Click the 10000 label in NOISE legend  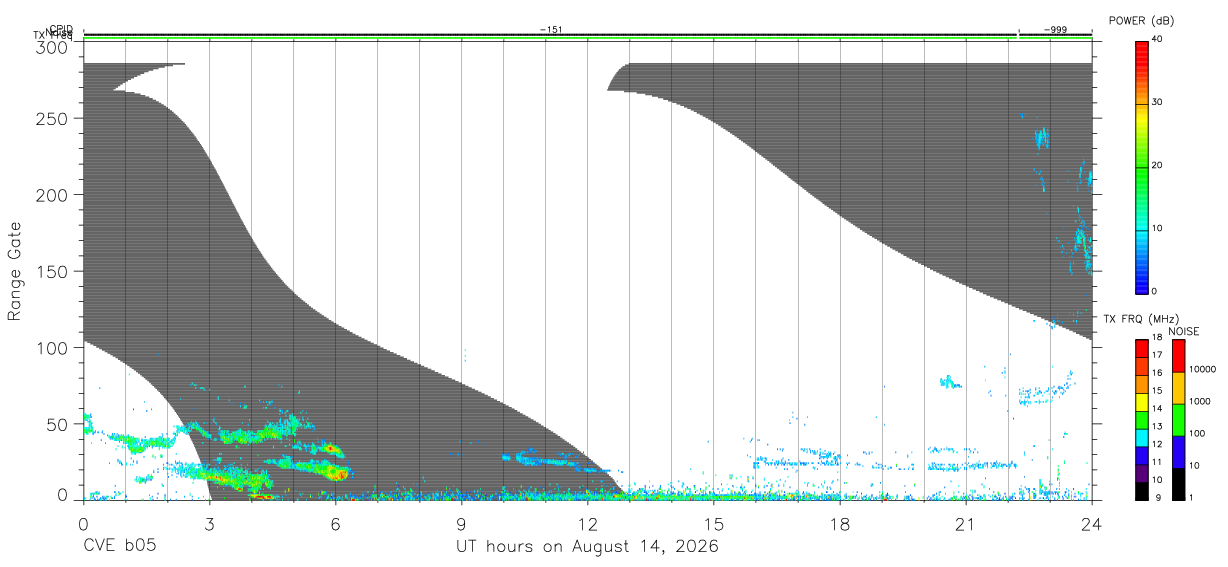click(x=1201, y=369)
